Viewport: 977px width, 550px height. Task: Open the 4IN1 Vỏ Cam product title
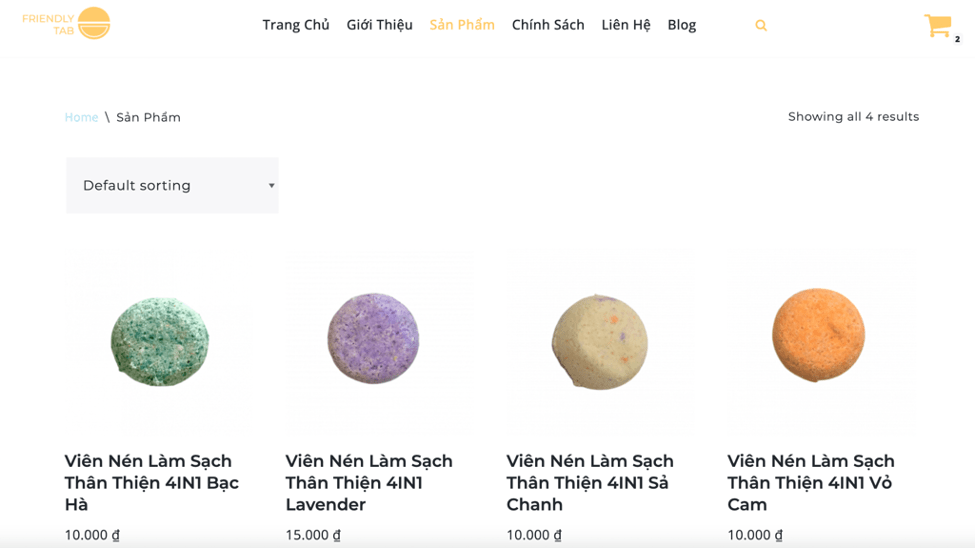tap(811, 483)
